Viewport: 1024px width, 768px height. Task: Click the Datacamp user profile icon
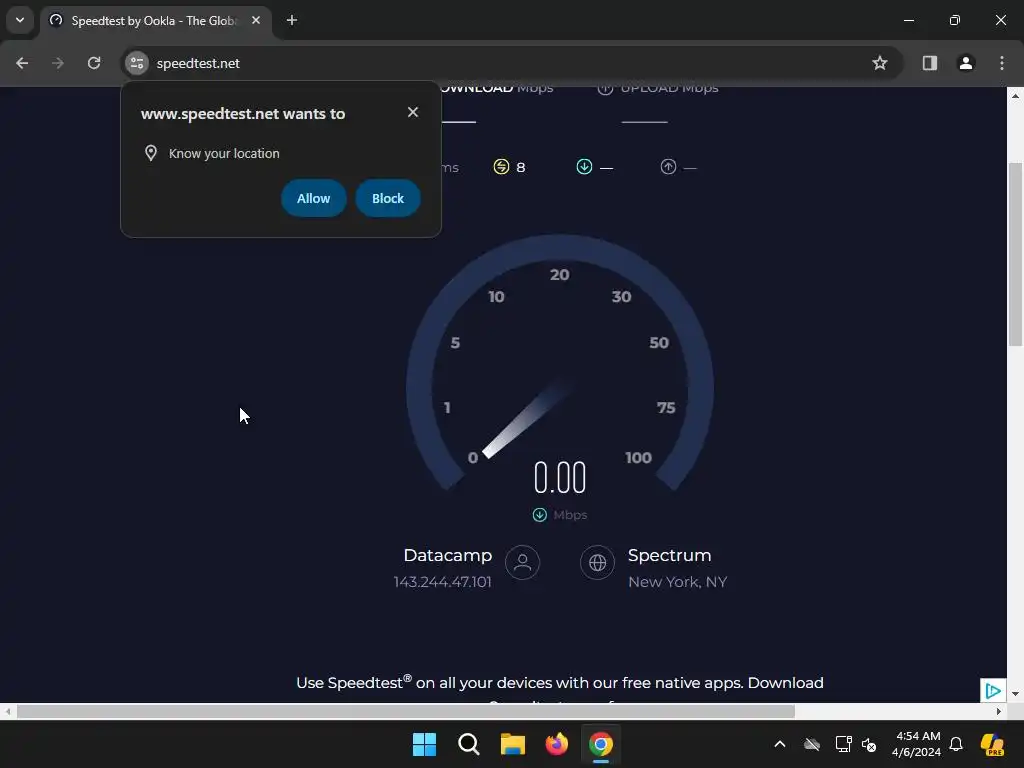[x=522, y=562]
